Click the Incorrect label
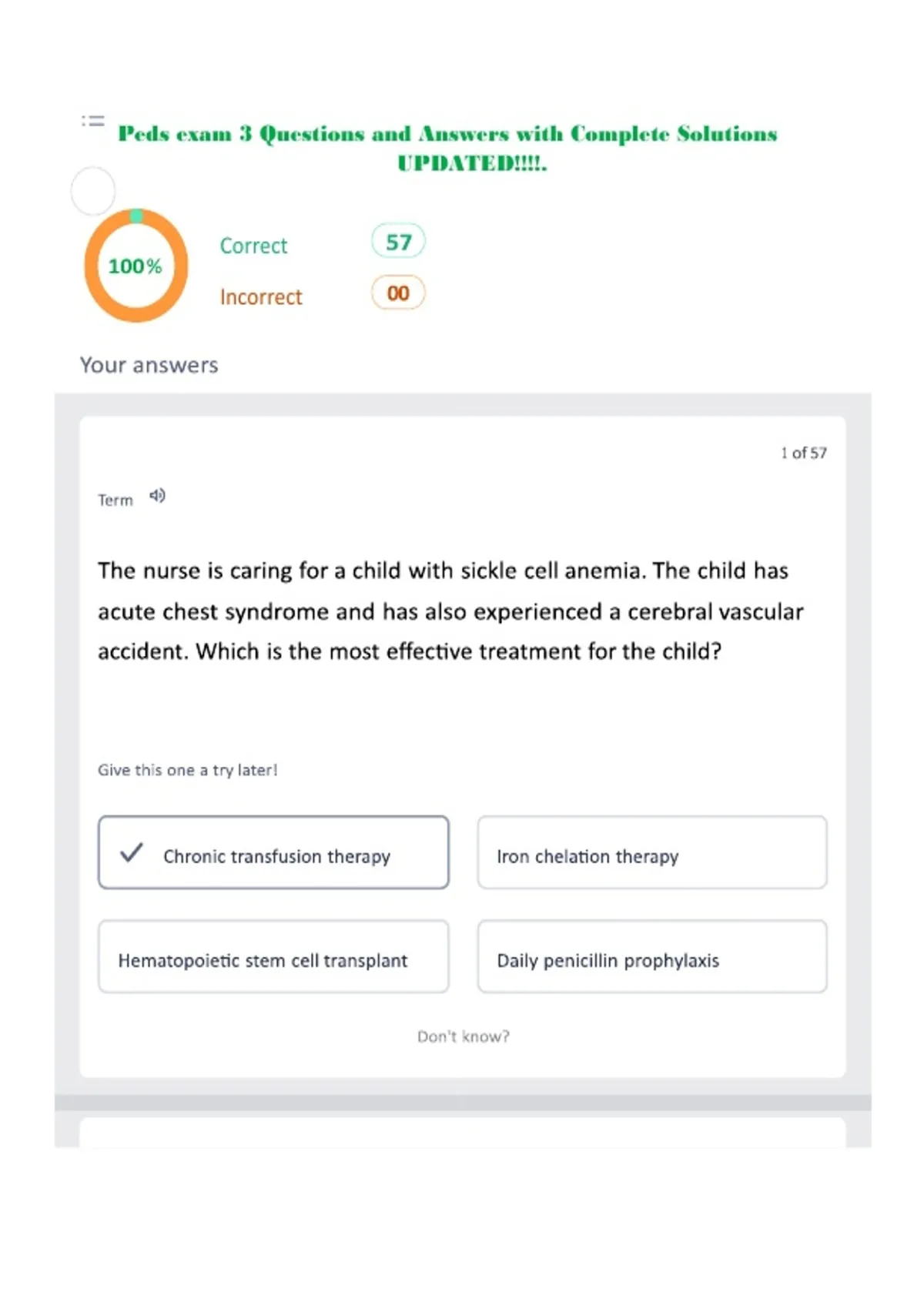Image resolution: width=924 pixels, height=1309 pixels. pyautogui.click(x=261, y=296)
